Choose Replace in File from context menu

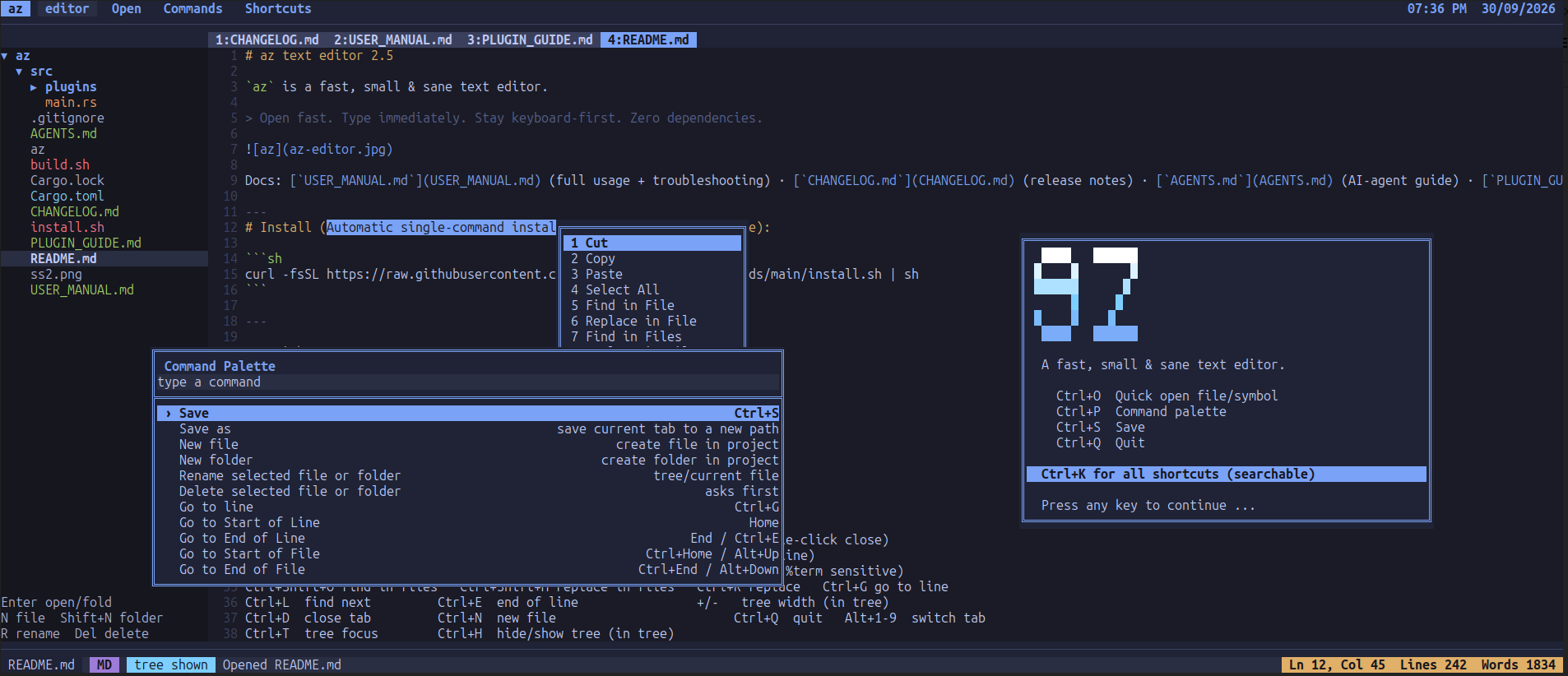pos(652,322)
